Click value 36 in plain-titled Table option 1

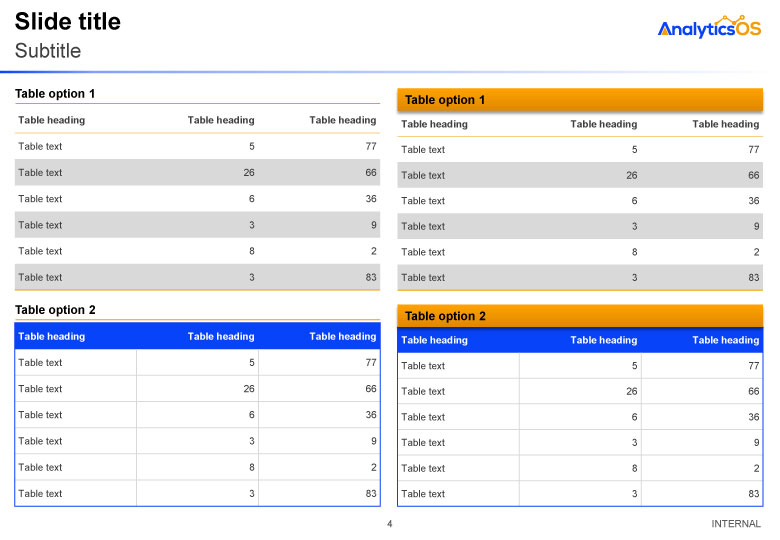pos(371,199)
